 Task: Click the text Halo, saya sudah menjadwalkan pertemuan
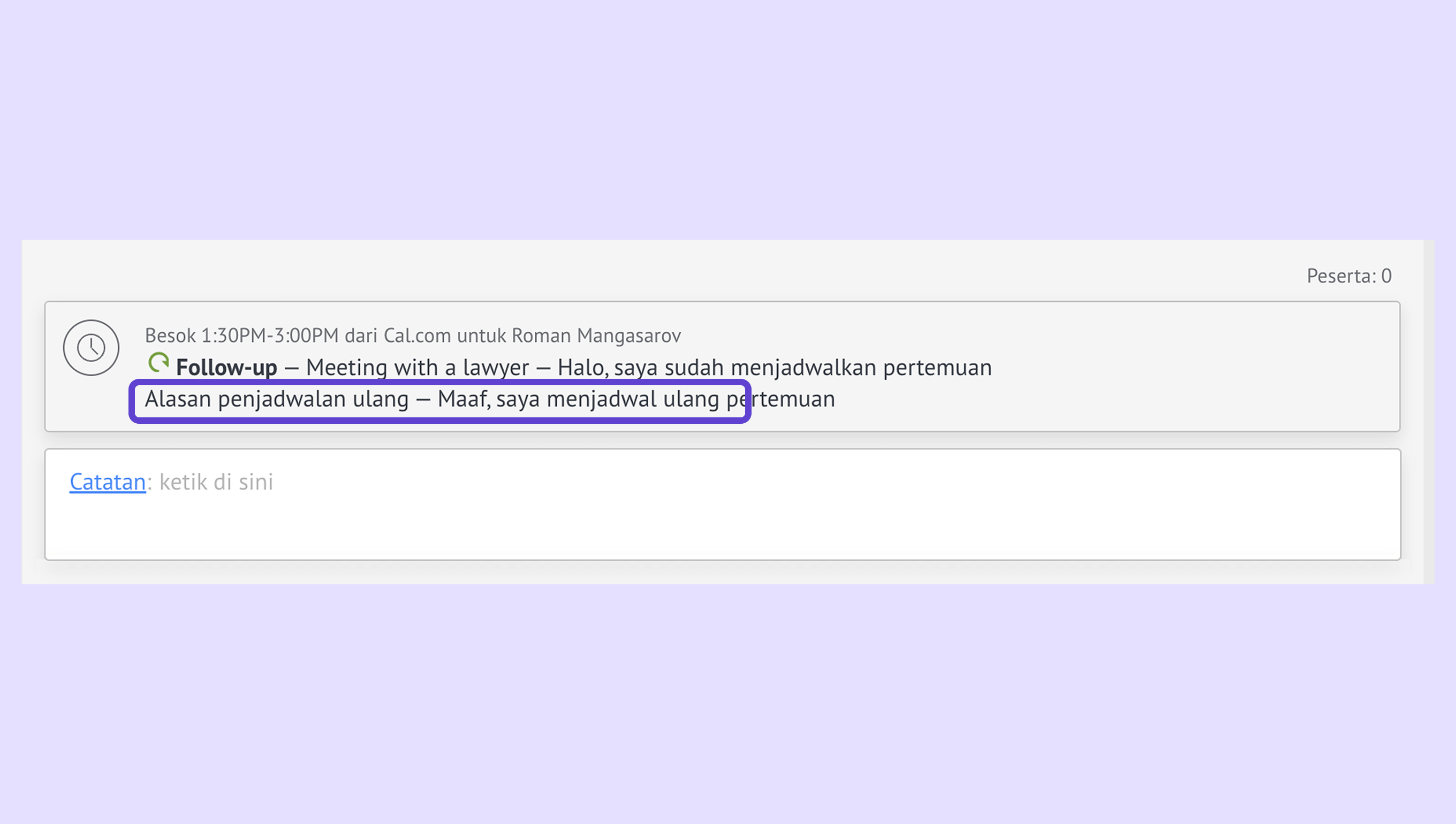775,367
